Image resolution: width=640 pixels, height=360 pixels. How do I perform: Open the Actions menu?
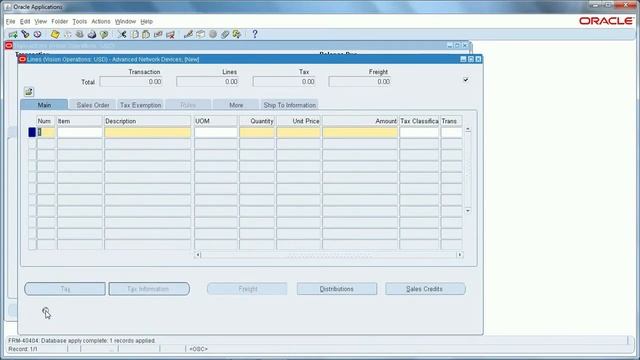(101, 22)
